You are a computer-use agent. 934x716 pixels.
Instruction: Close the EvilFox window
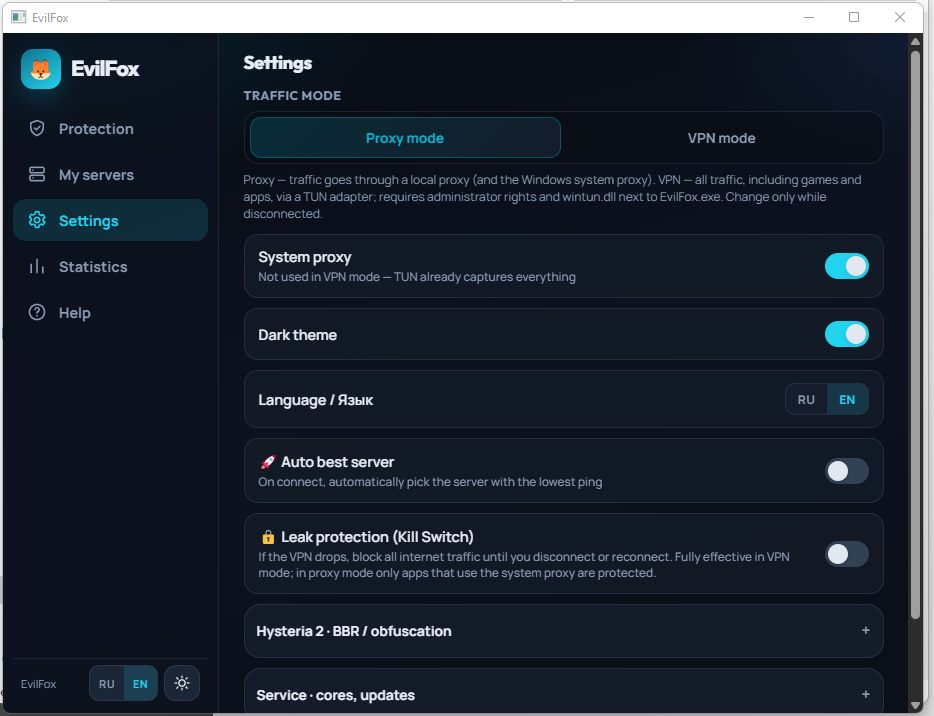click(x=899, y=17)
